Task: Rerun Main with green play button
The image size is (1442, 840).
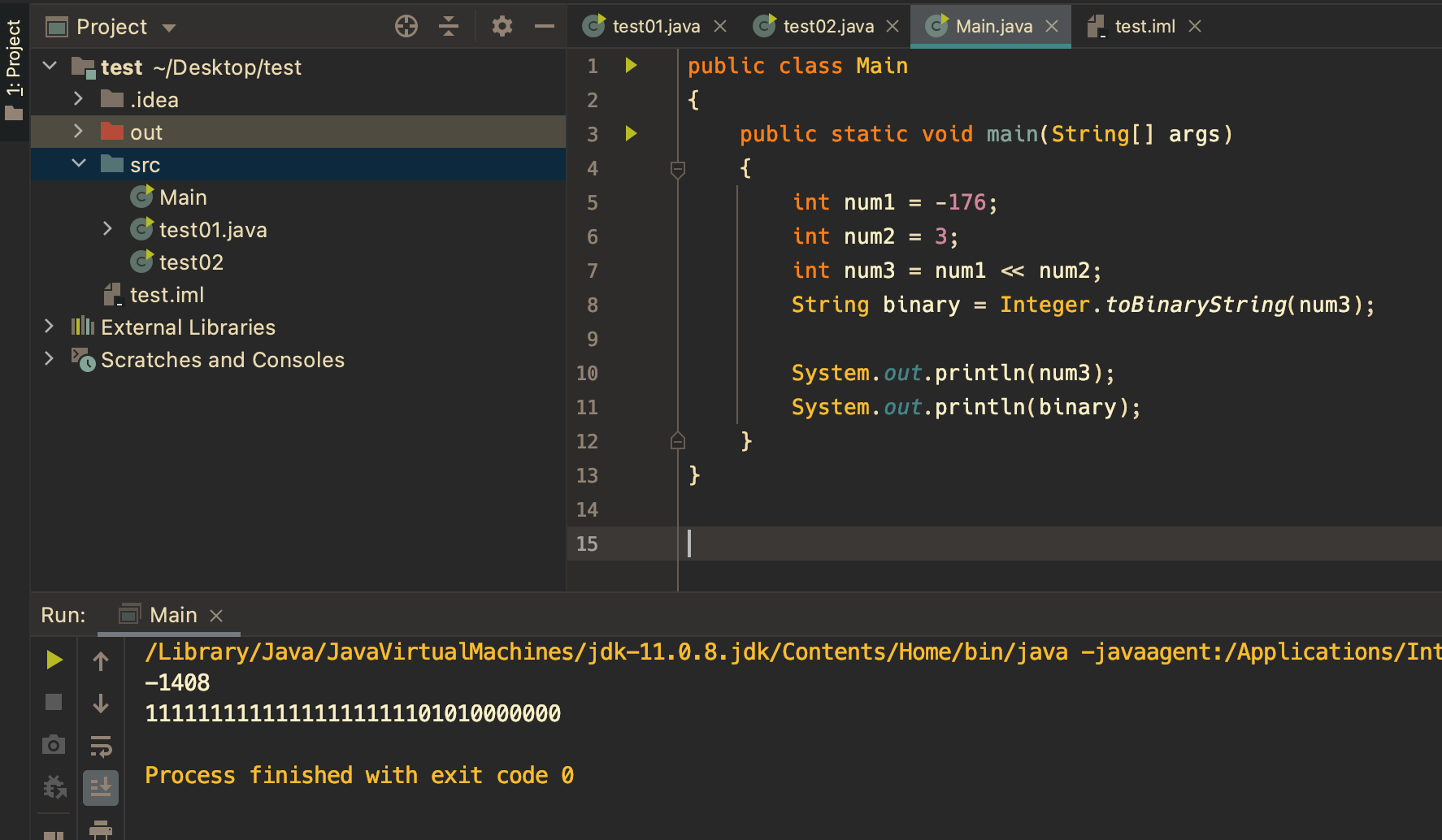Action: click(x=54, y=660)
